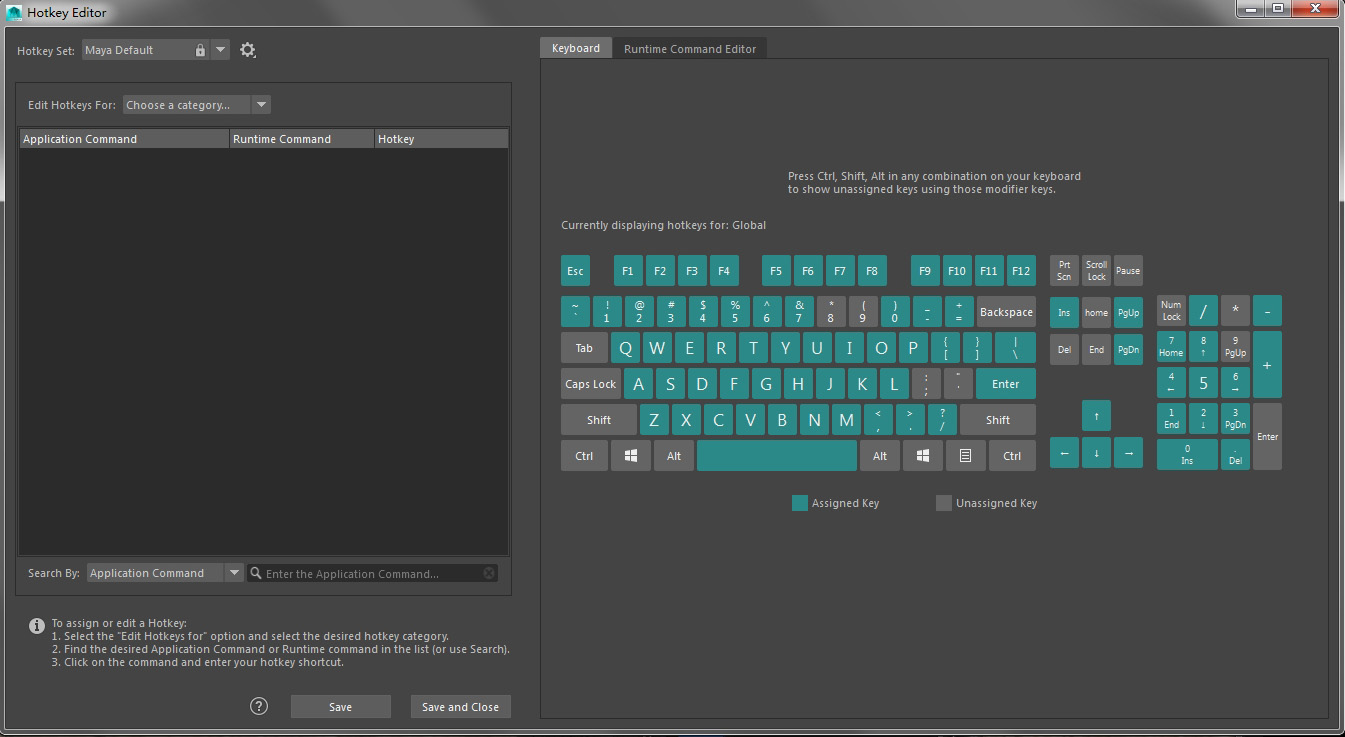This screenshot has width=1345, height=737.
Task: Click the help question mark icon
Action: [x=259, y=706]
